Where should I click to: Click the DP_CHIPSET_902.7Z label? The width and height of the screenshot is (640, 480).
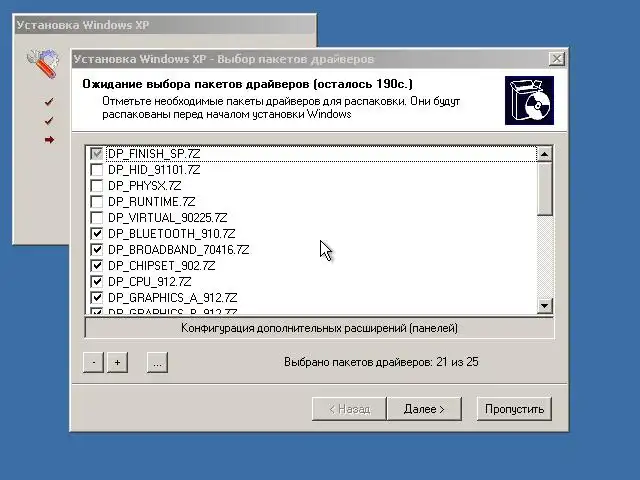tap(161, 266)
